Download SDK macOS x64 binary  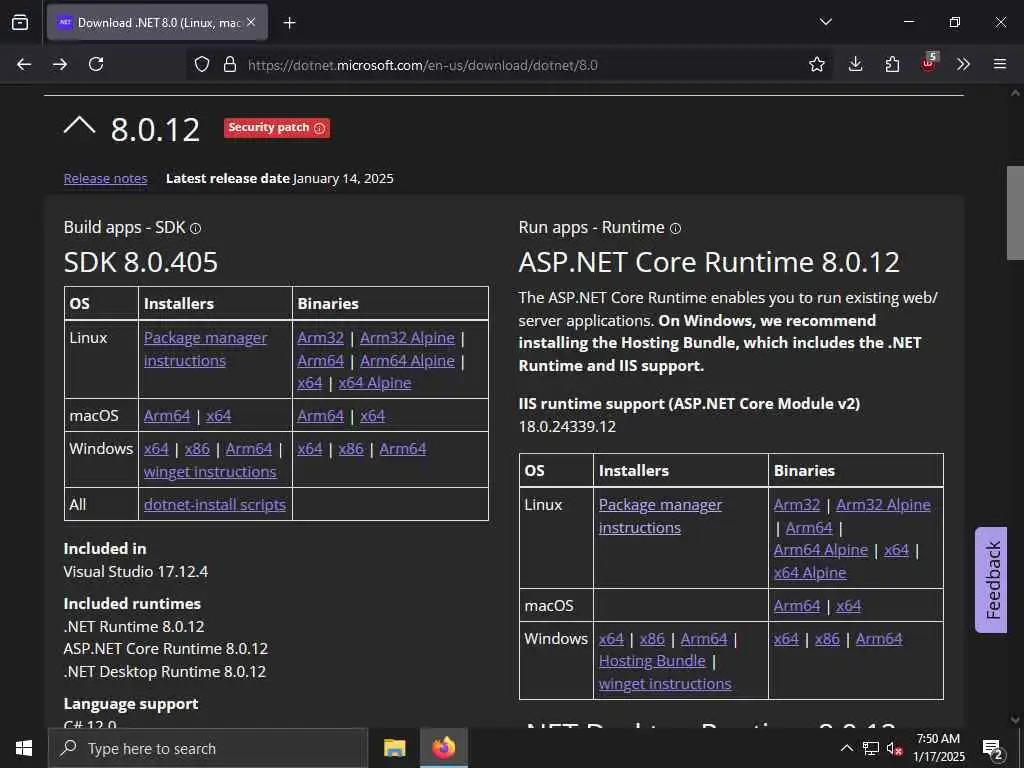click(x=372, y=416)
